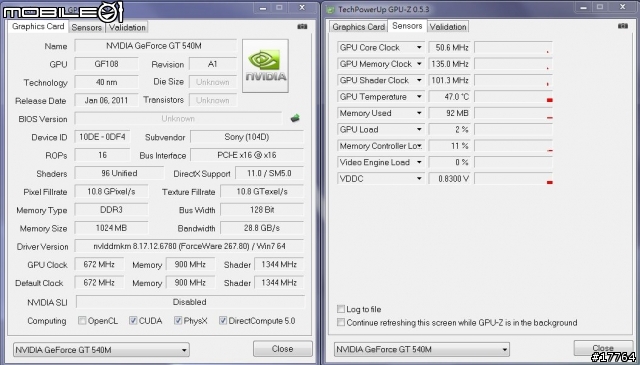Open GPU Shader Clock sensor dropdown
Viewport: 640px width, 365px height.
419,80
